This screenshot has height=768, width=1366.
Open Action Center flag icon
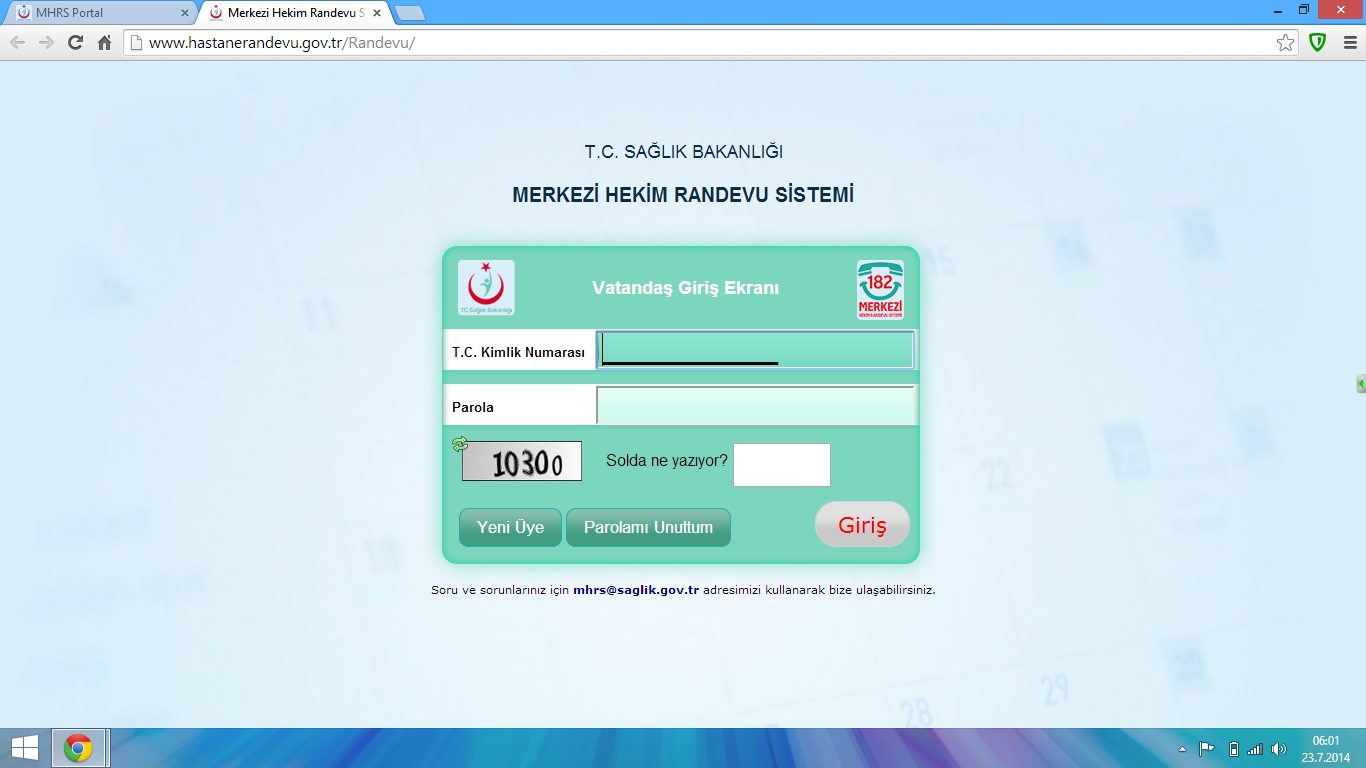(1207, 749)
